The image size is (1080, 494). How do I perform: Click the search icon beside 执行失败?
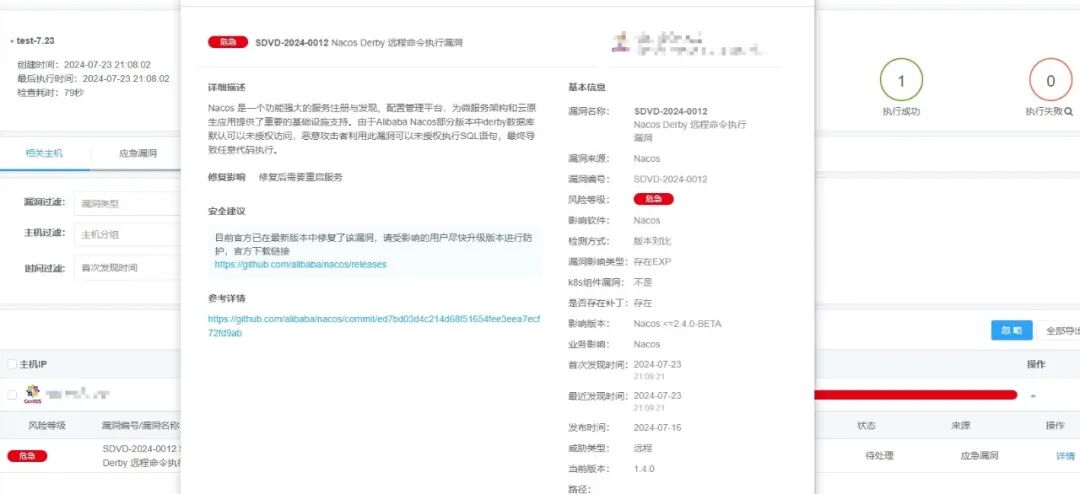1068,111
